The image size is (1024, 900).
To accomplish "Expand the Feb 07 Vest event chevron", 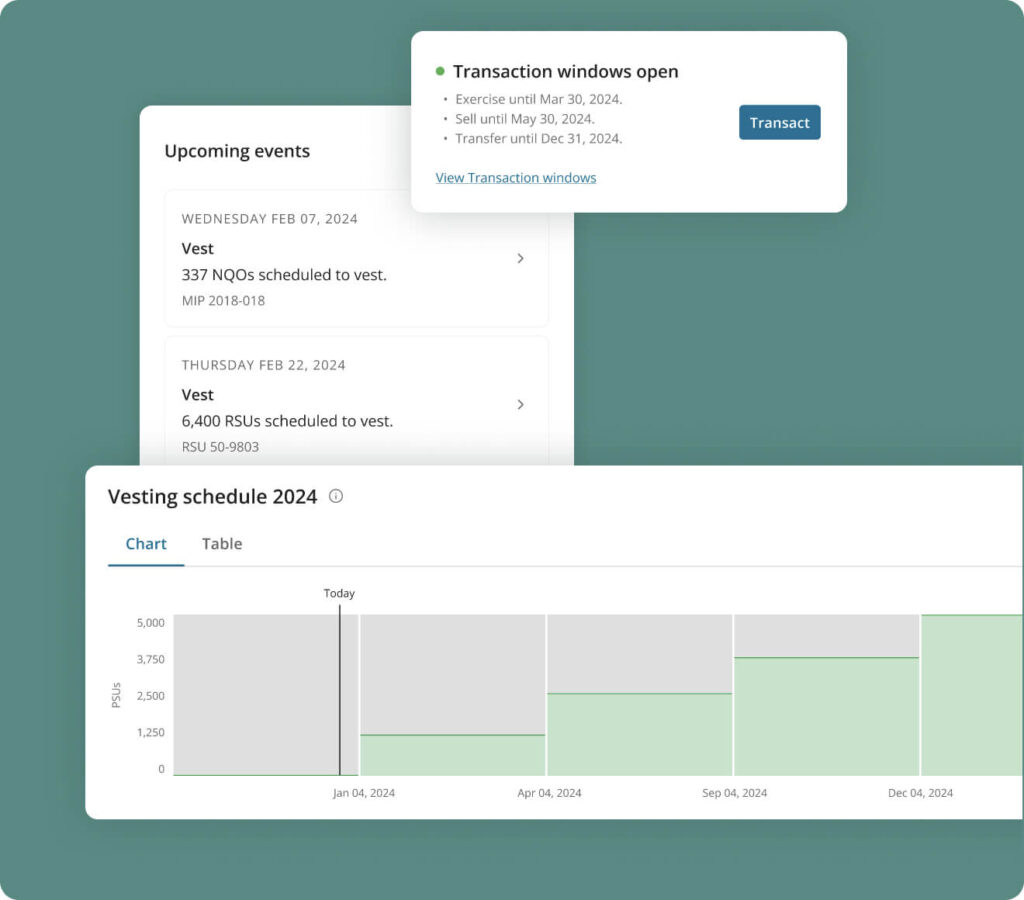I will (520, 258).
